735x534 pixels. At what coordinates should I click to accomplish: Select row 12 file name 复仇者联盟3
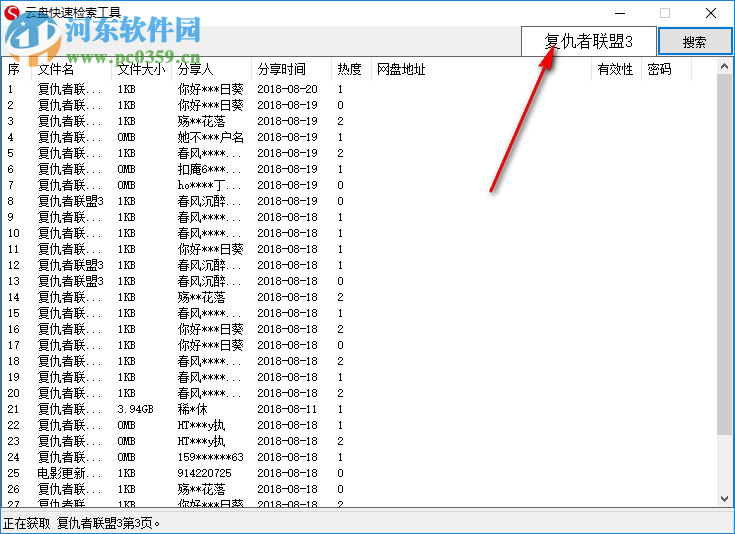tap(70, 265)
